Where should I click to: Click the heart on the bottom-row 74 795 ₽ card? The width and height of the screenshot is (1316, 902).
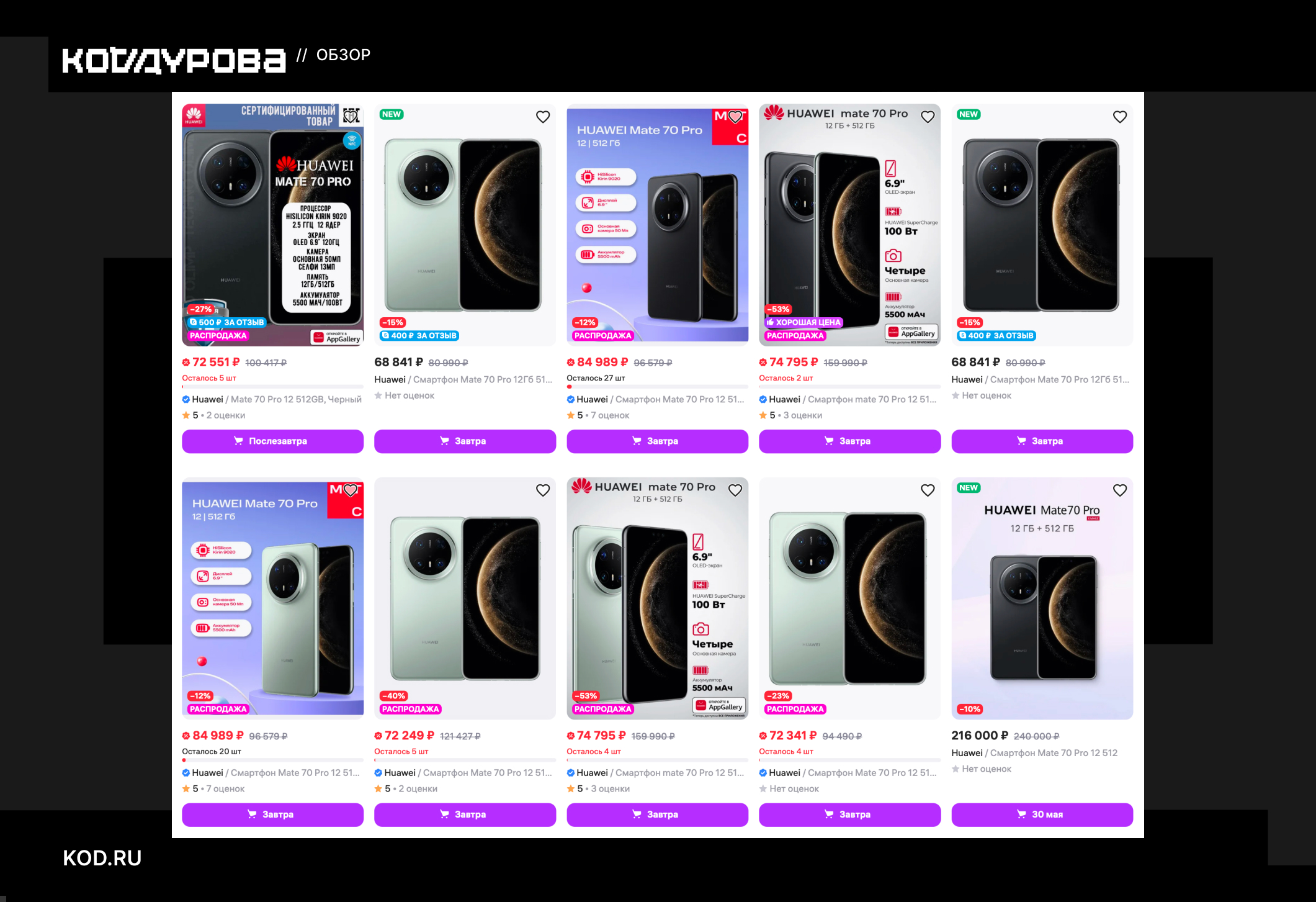tap(735, 490)
